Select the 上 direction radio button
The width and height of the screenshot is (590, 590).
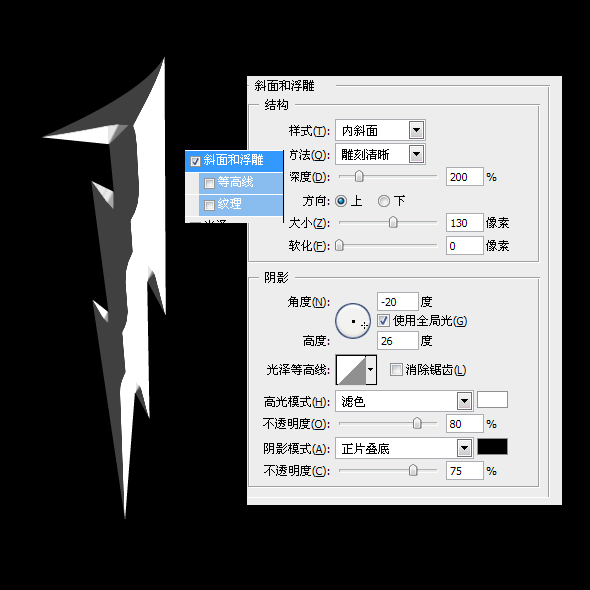point(341,201)
